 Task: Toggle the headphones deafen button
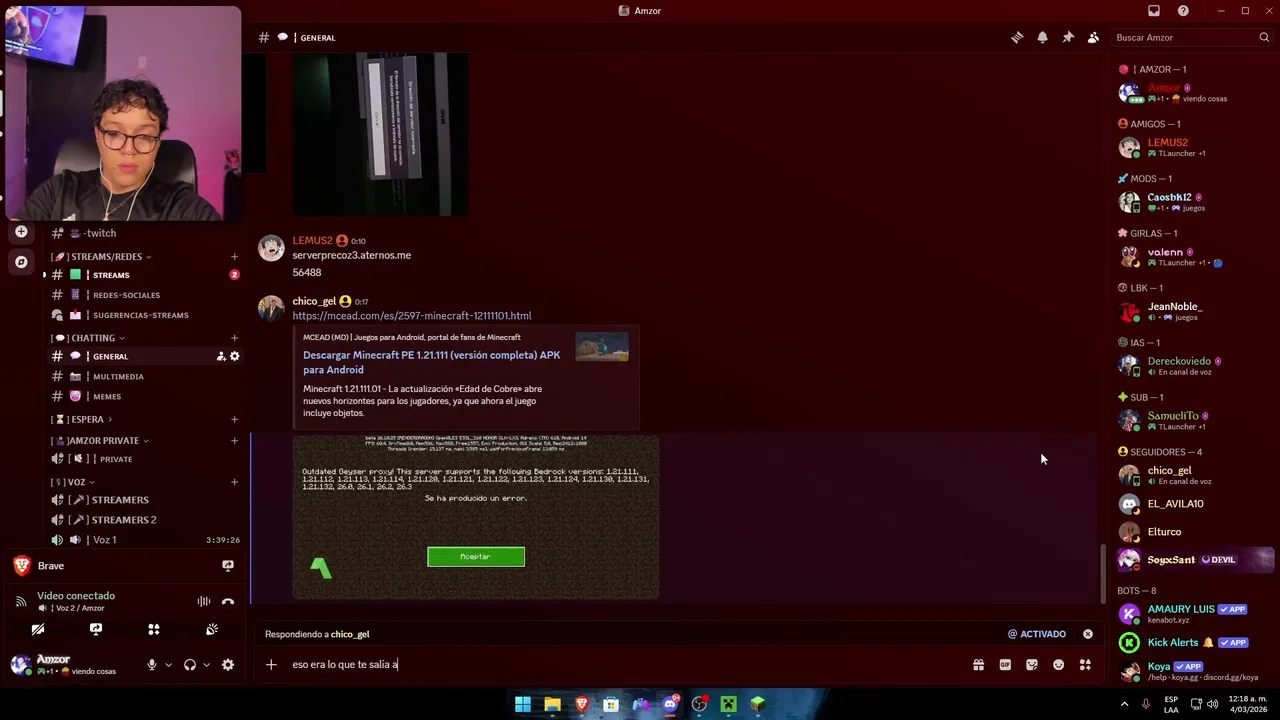[x=189, y=665]
